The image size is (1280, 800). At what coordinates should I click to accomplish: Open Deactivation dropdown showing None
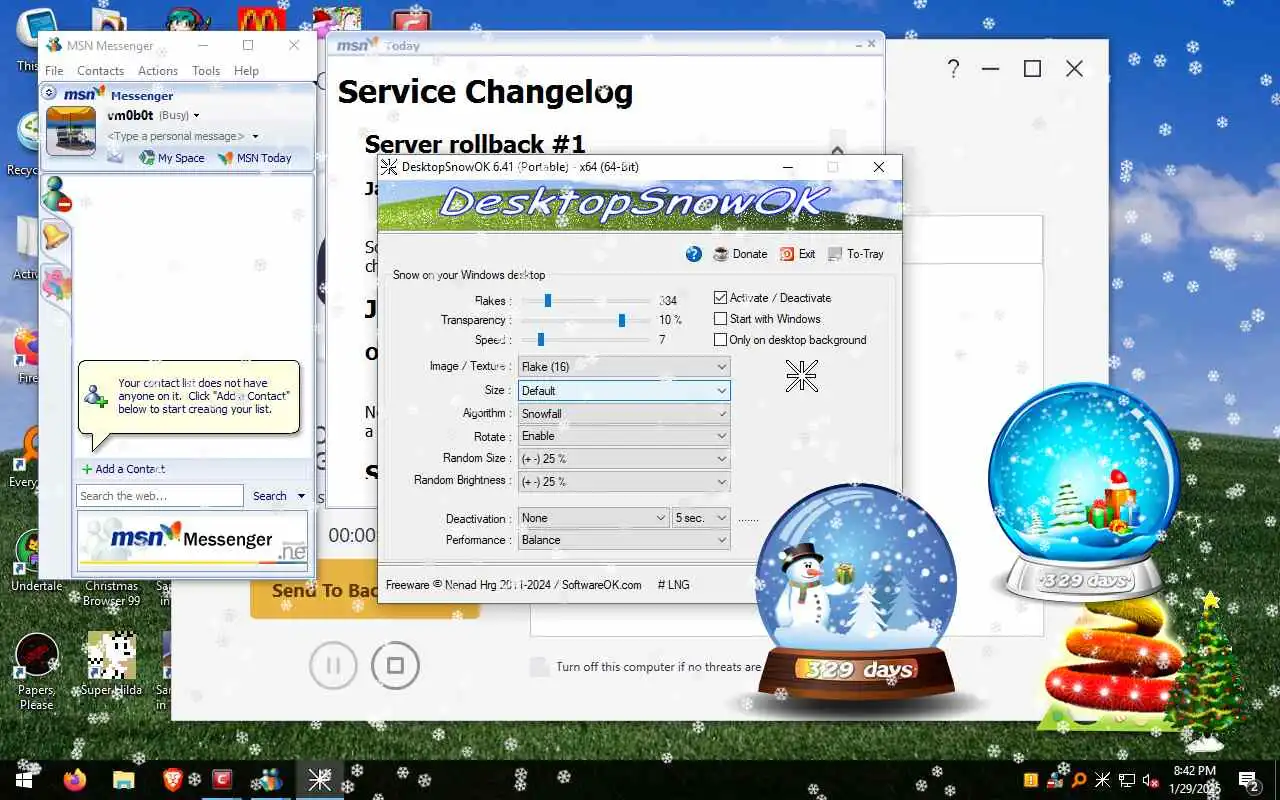(594, 518)
